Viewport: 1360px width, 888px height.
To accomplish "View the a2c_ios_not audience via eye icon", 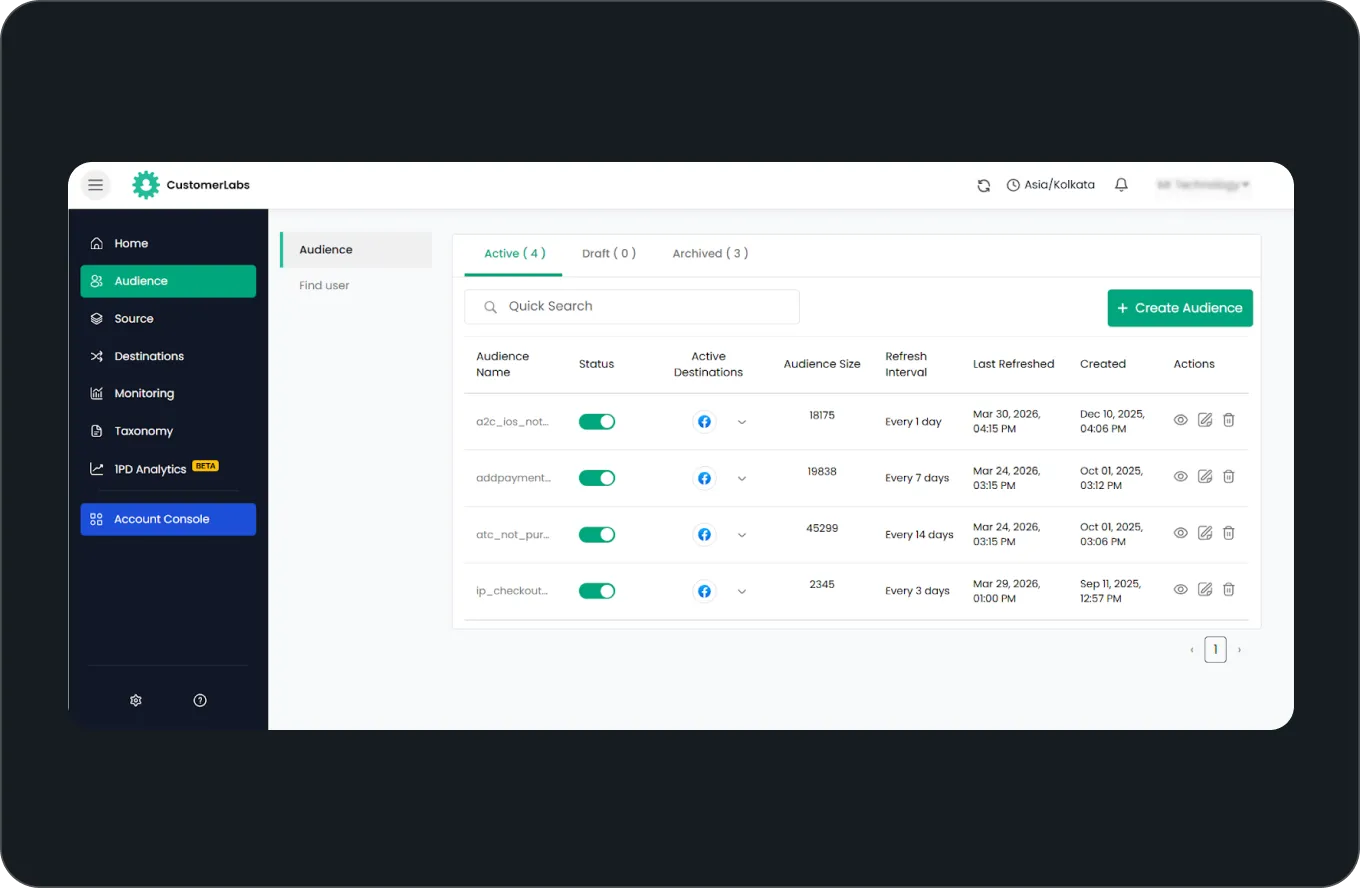I will [x=1181, y=420].
